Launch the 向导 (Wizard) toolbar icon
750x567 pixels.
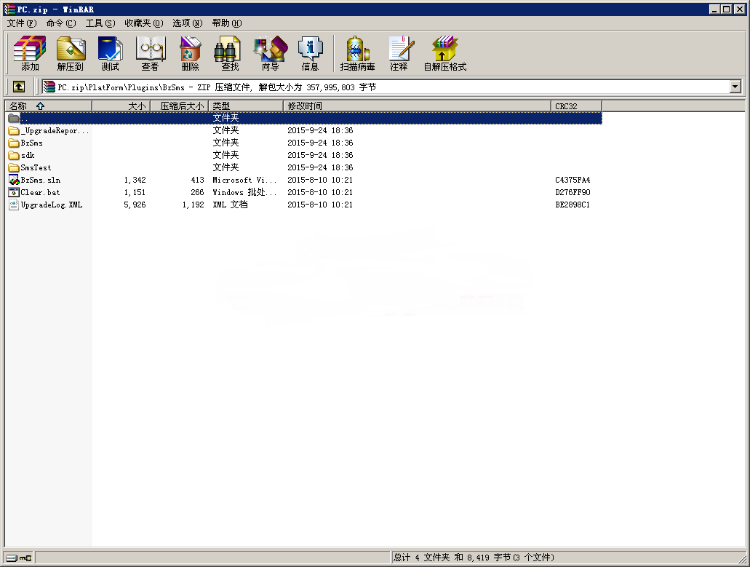click(x=270, y=52)
